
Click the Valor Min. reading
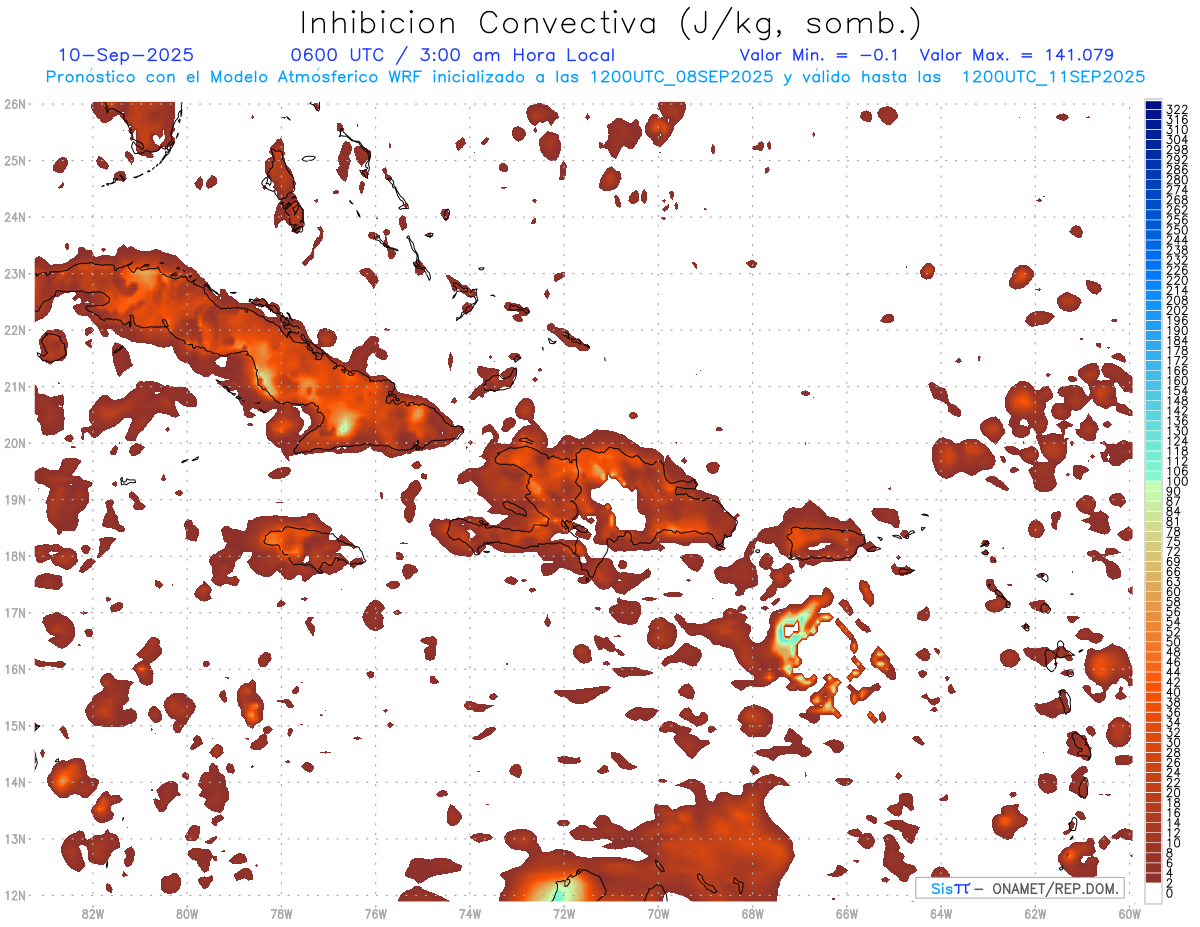tap(818, 55)
